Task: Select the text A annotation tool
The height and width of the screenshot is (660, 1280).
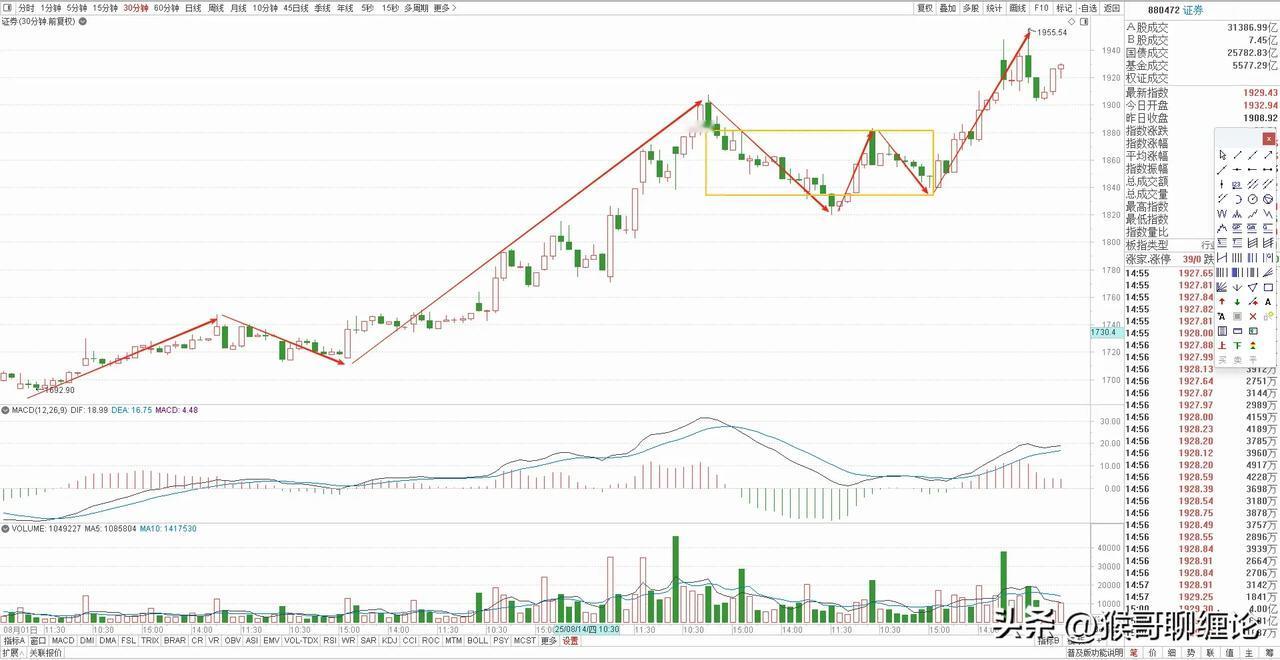Action: (1268, 302)
